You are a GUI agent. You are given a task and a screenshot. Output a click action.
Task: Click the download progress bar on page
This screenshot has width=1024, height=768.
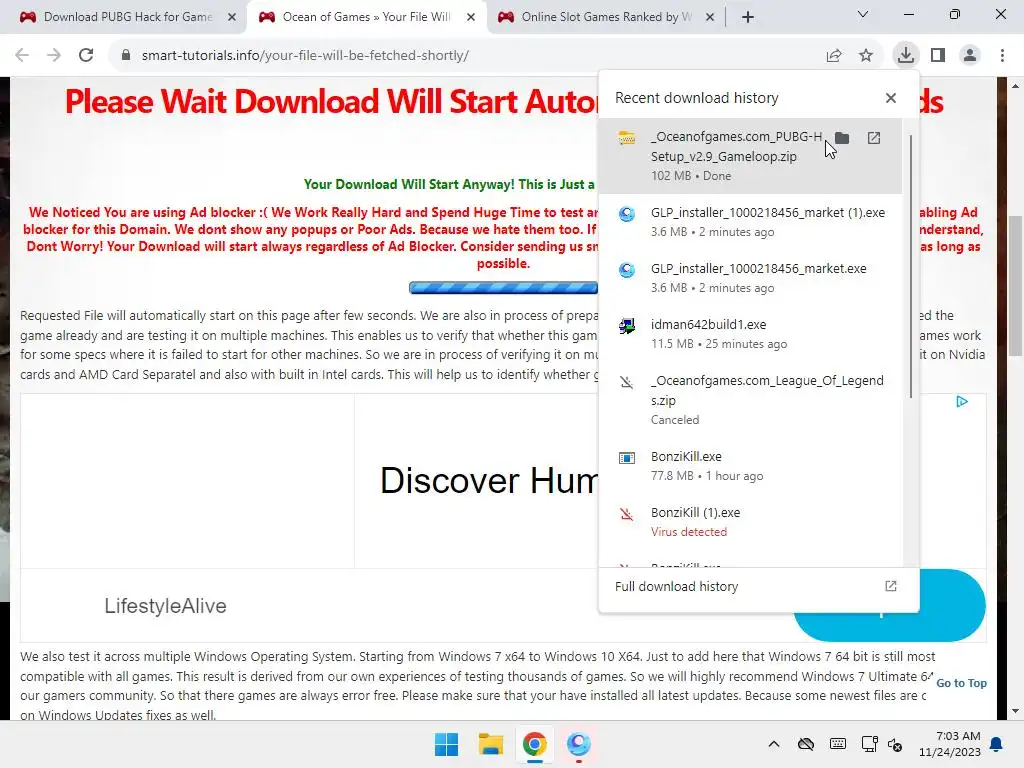click(503, 287)
